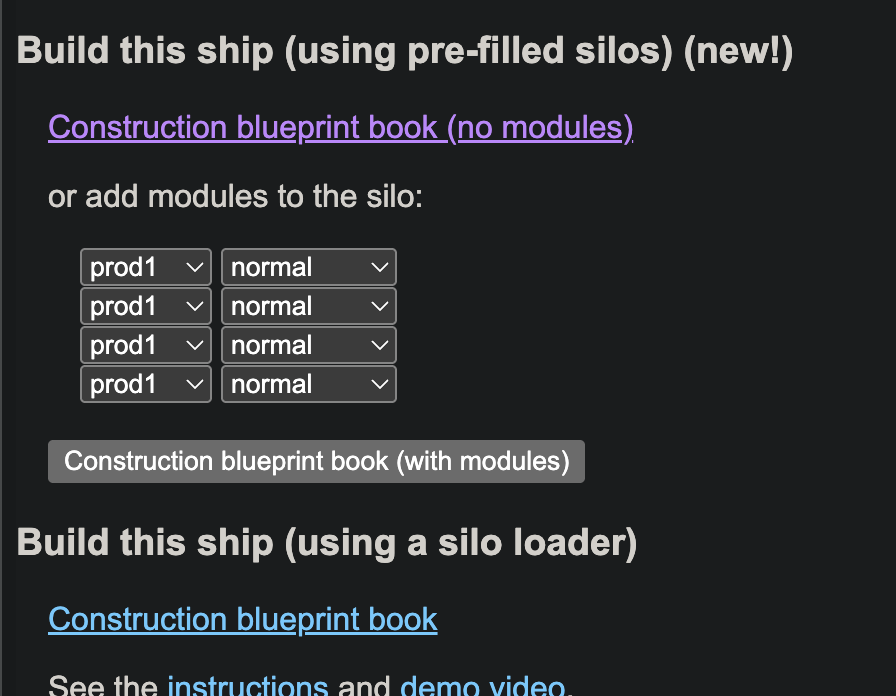Open the third row prod1 module dropdown
This screenshot has height=696, width=896.
pos(146,345)
